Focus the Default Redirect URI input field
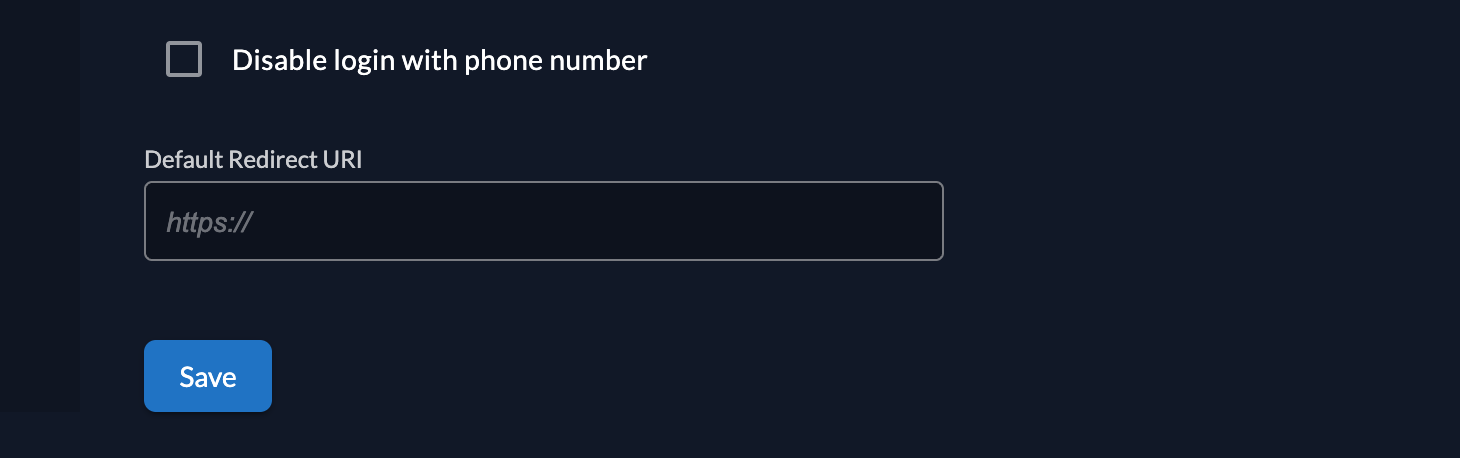This screenshot has width=1460, height=458. click(543, 221)
